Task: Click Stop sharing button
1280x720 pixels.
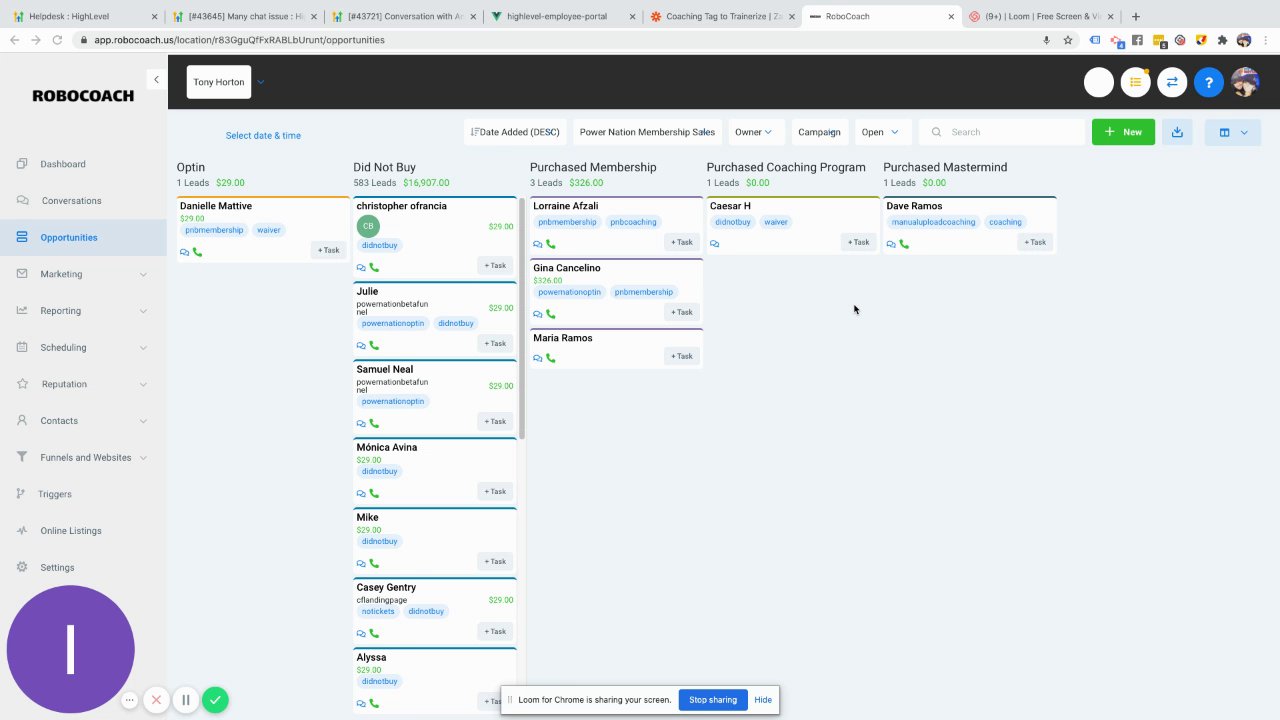Action: [x=713, y=700]
